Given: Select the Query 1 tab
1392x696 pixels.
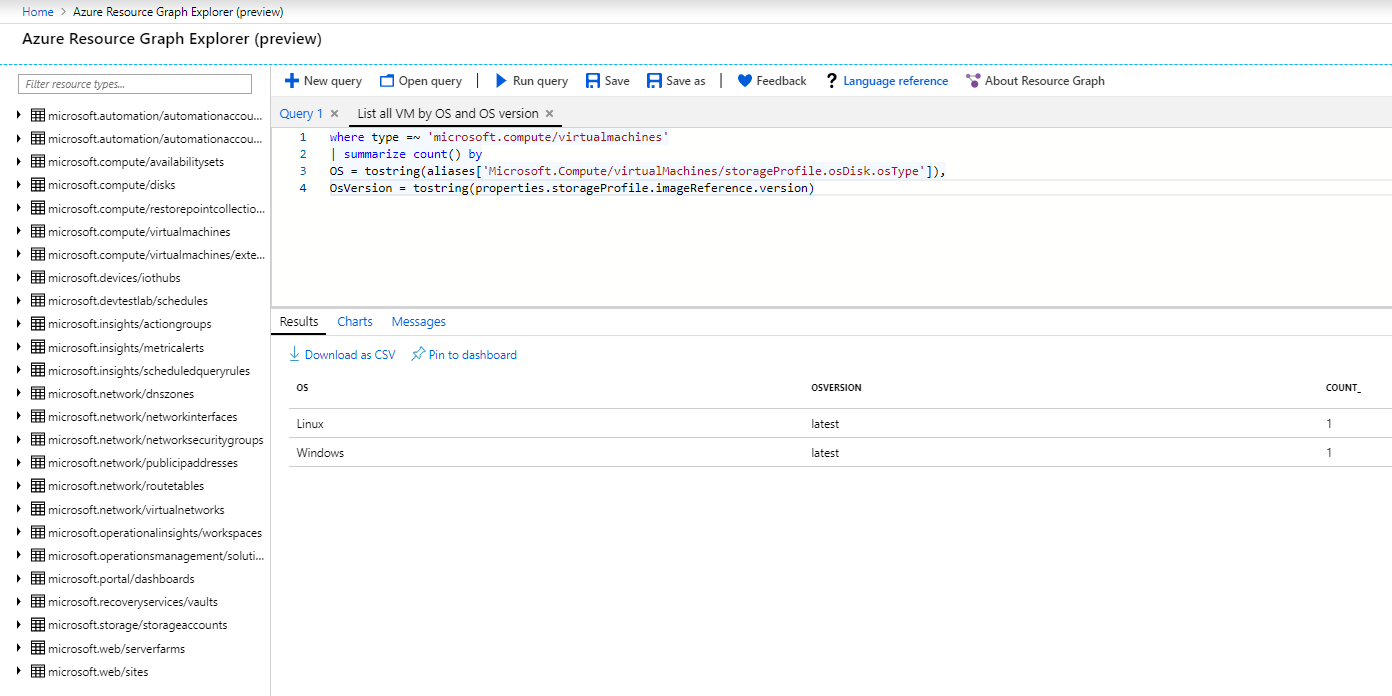Looking at the screenshot, I should coord(301,114).
